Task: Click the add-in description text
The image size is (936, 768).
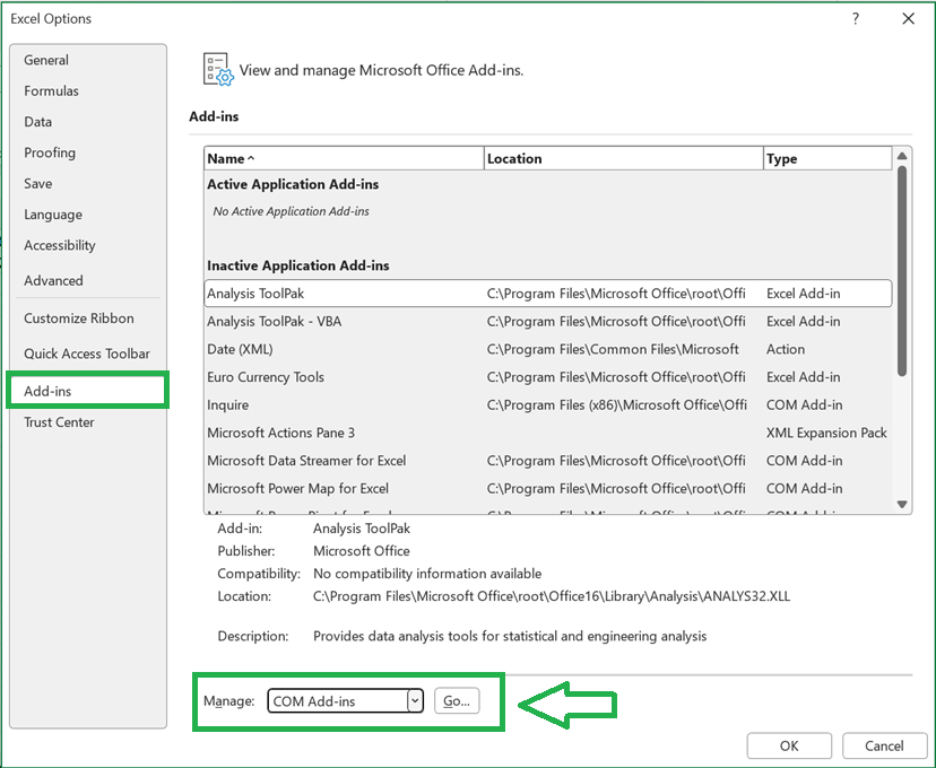Action: (510, 637)
